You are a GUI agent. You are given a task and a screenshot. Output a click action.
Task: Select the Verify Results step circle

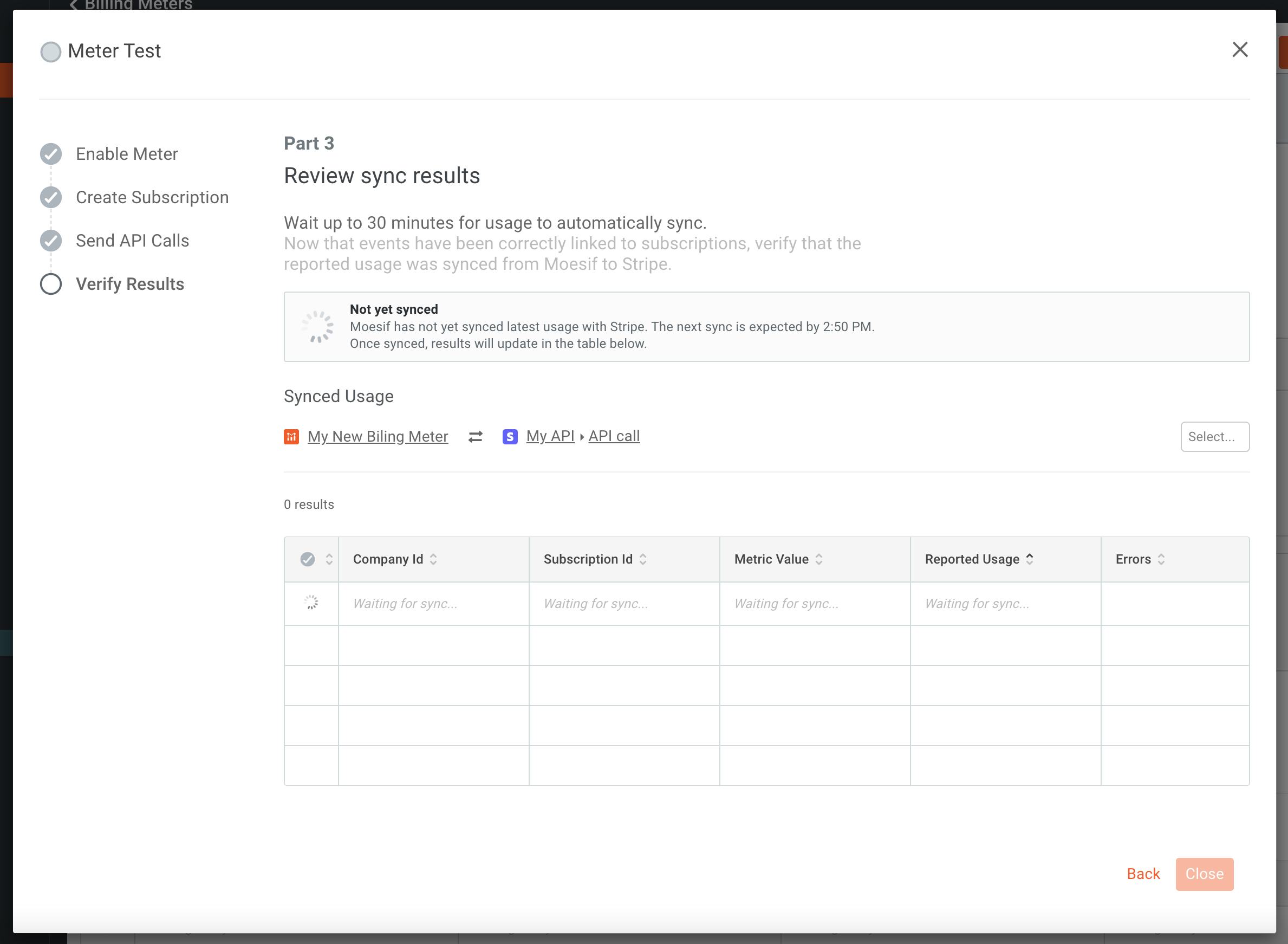pos(51,284)
